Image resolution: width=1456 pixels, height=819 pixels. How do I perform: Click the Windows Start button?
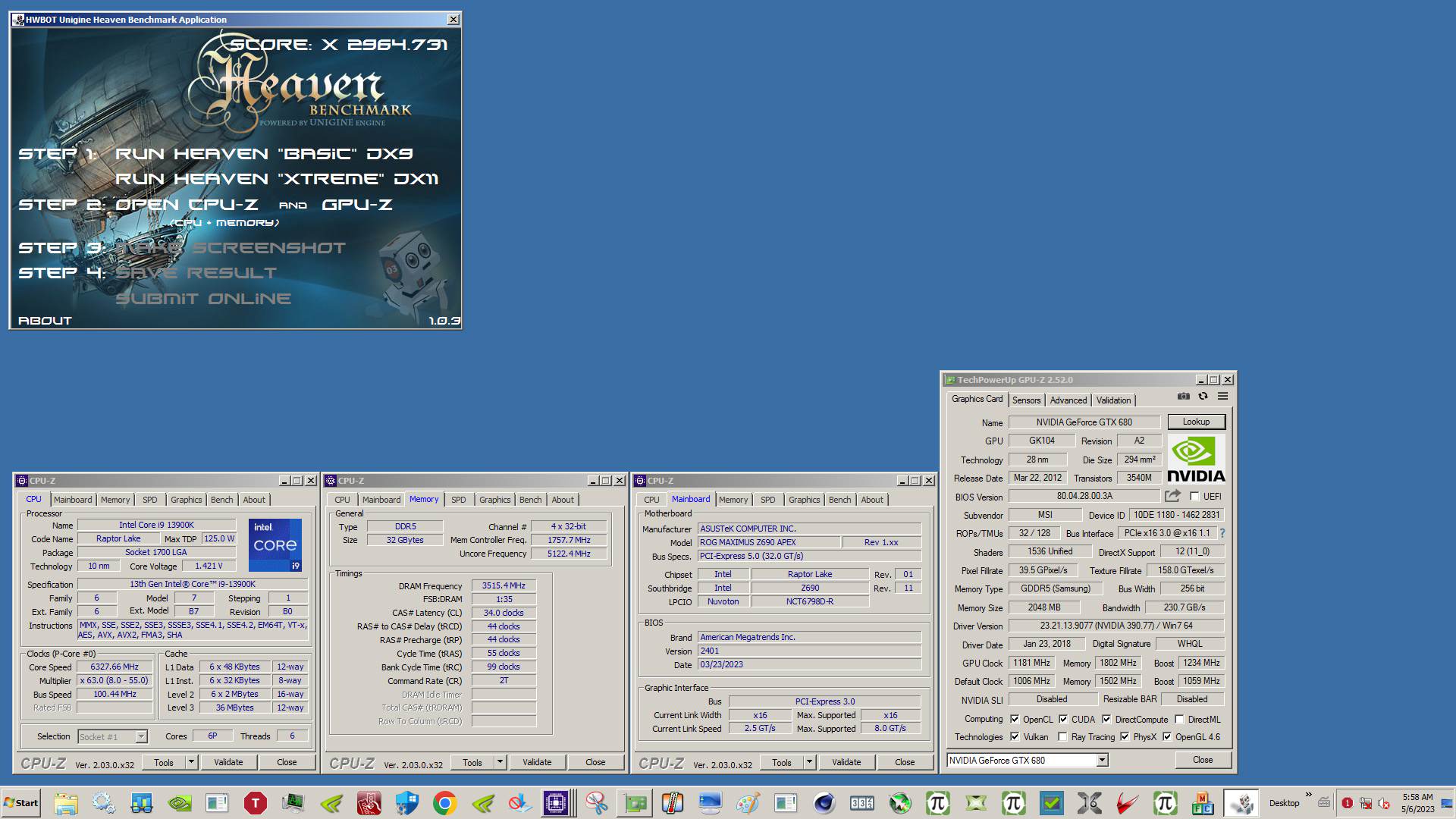21,803
